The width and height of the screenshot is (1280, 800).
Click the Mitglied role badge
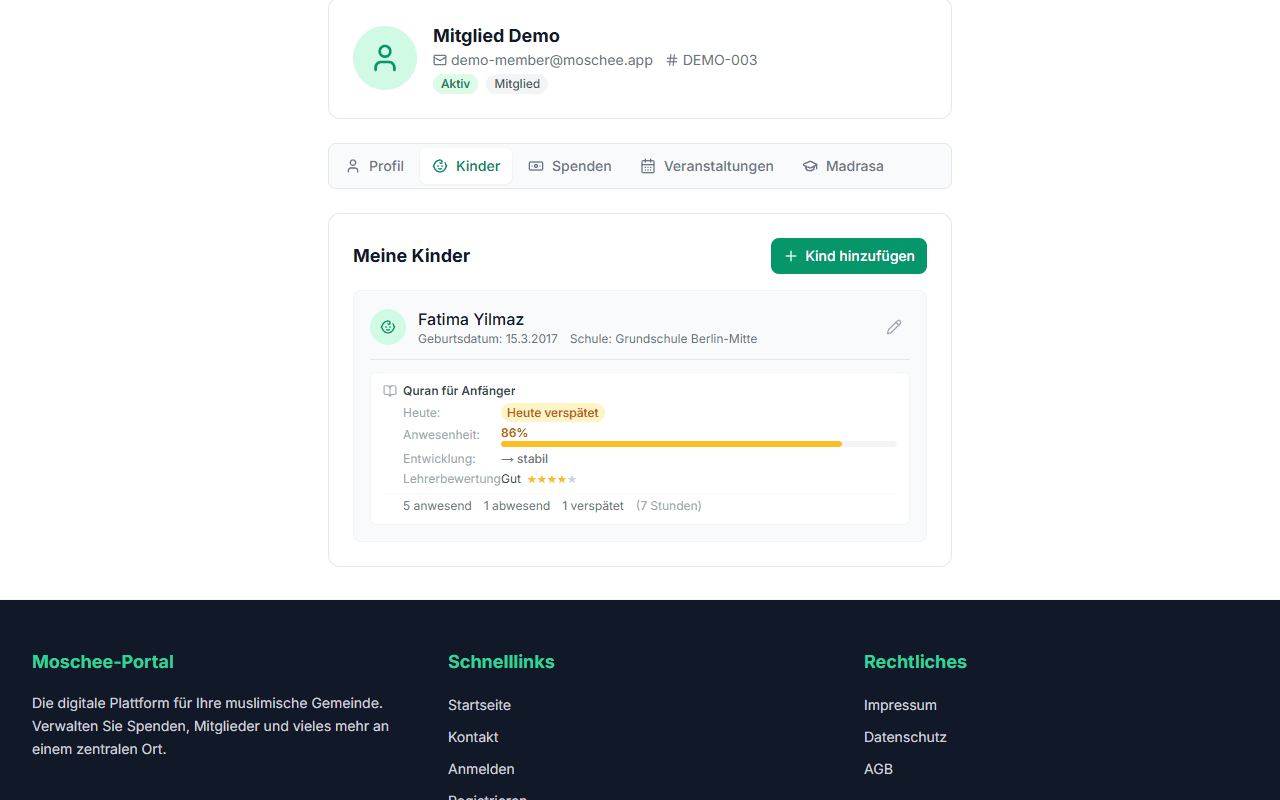click(517, 84)
